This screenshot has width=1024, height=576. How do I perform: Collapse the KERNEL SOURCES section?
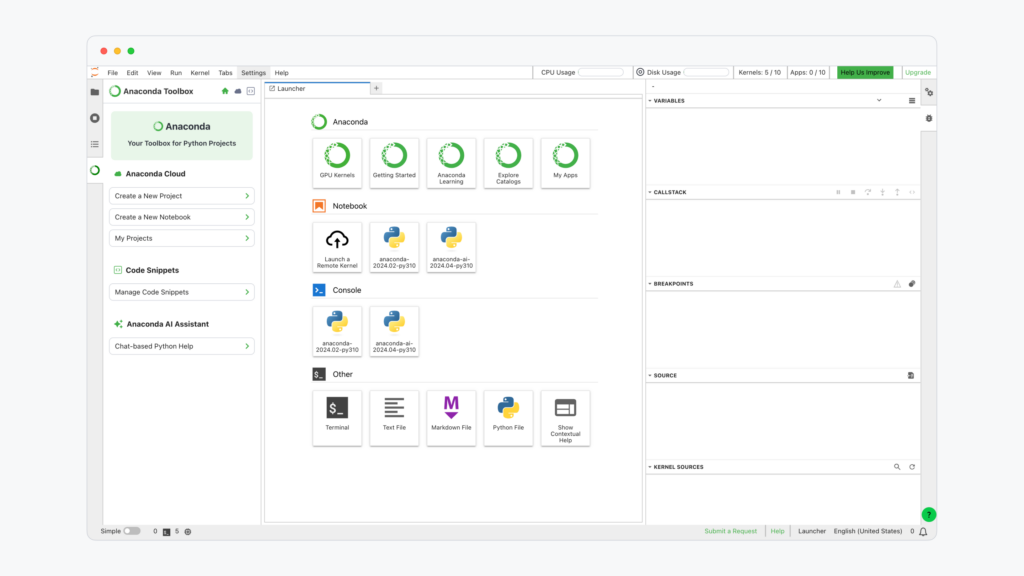650,467
